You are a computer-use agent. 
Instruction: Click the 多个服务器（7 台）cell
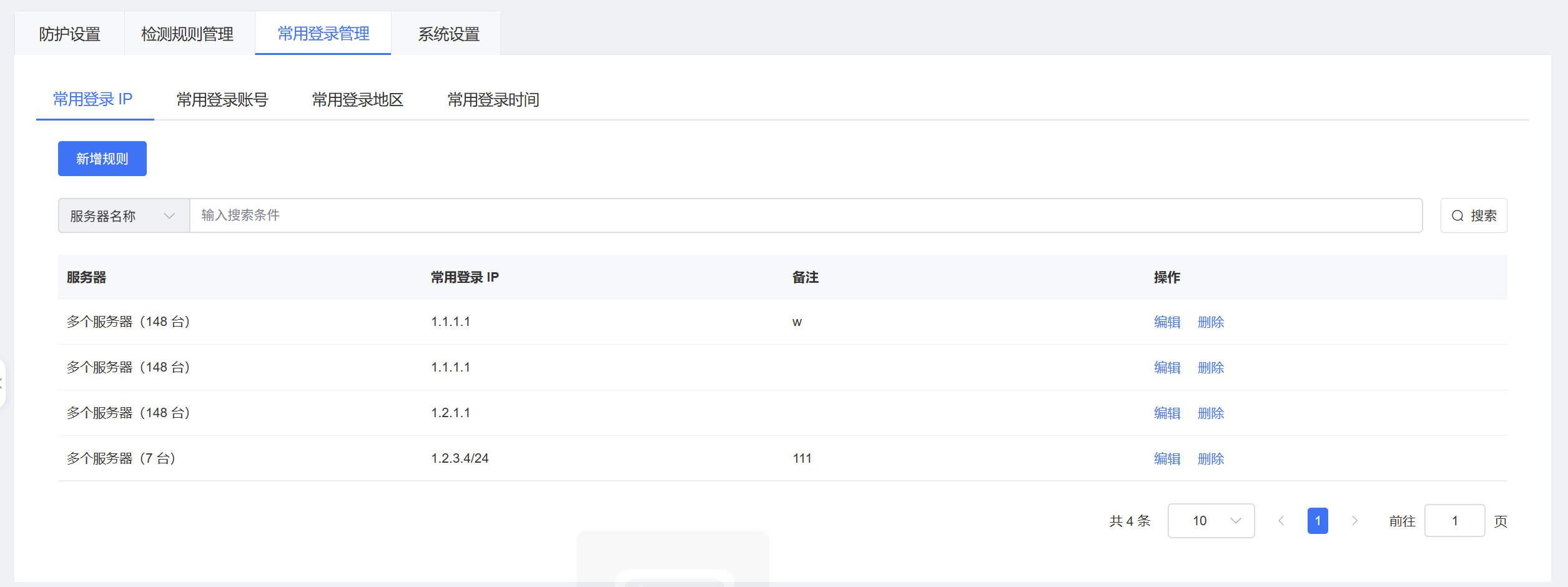click(121, 458)
